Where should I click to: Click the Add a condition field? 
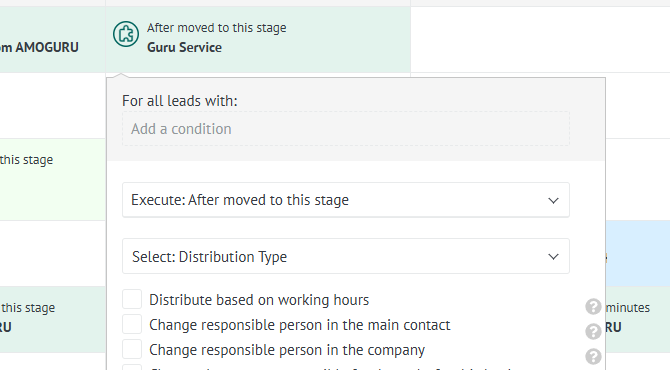coord(346,129)
